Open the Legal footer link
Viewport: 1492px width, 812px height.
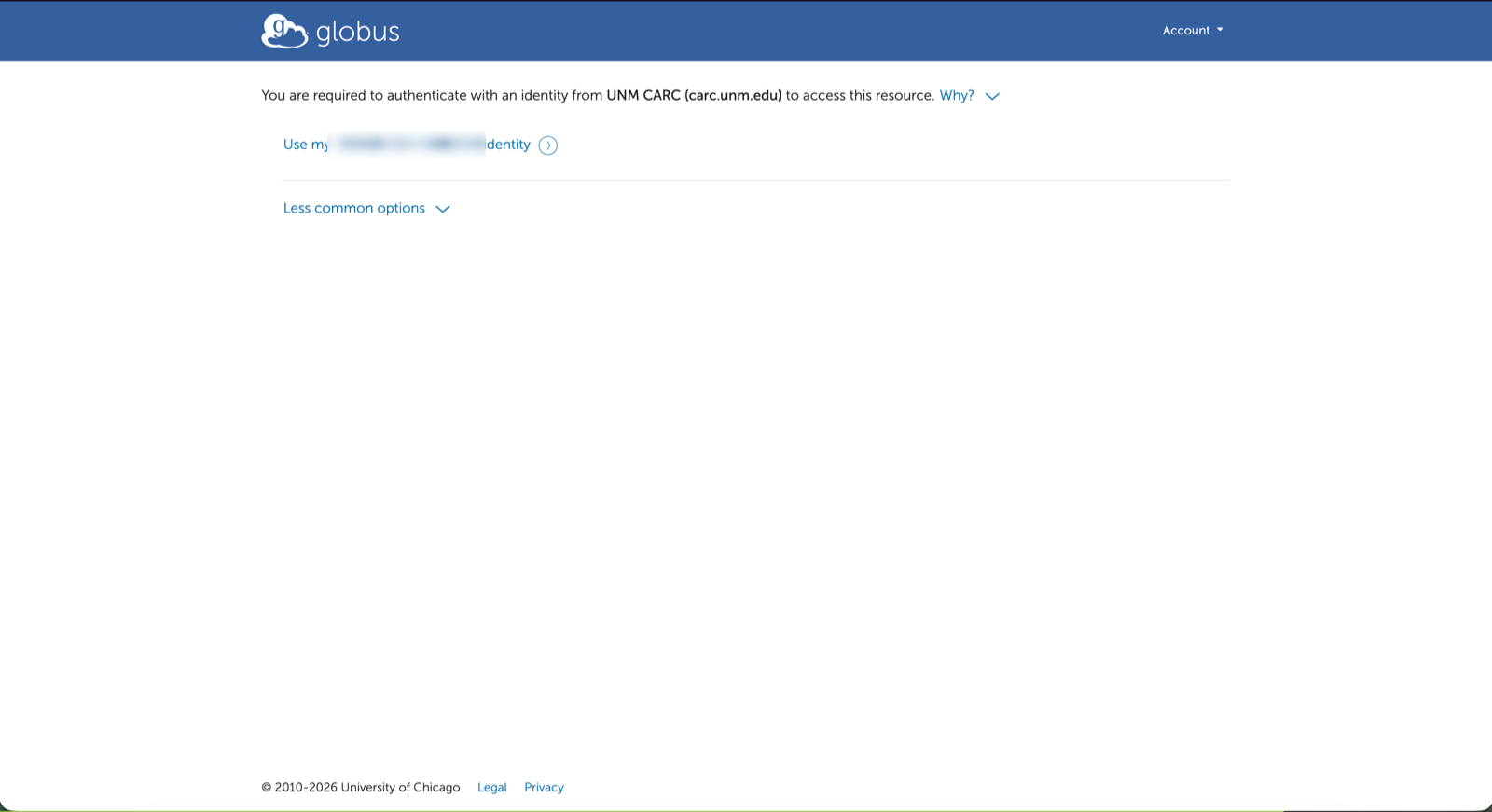pyautogui.click(x=492, y=787)
